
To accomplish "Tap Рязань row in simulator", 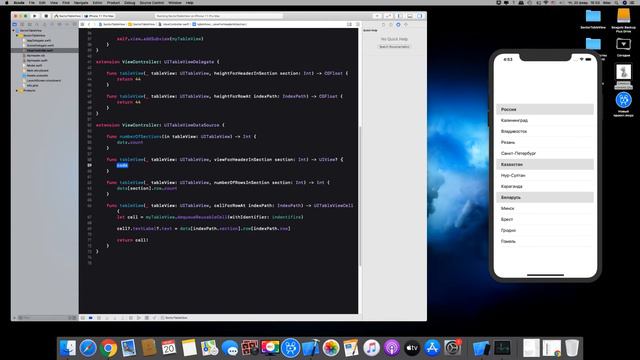I will pyautogui.click(x=545, y=142).
